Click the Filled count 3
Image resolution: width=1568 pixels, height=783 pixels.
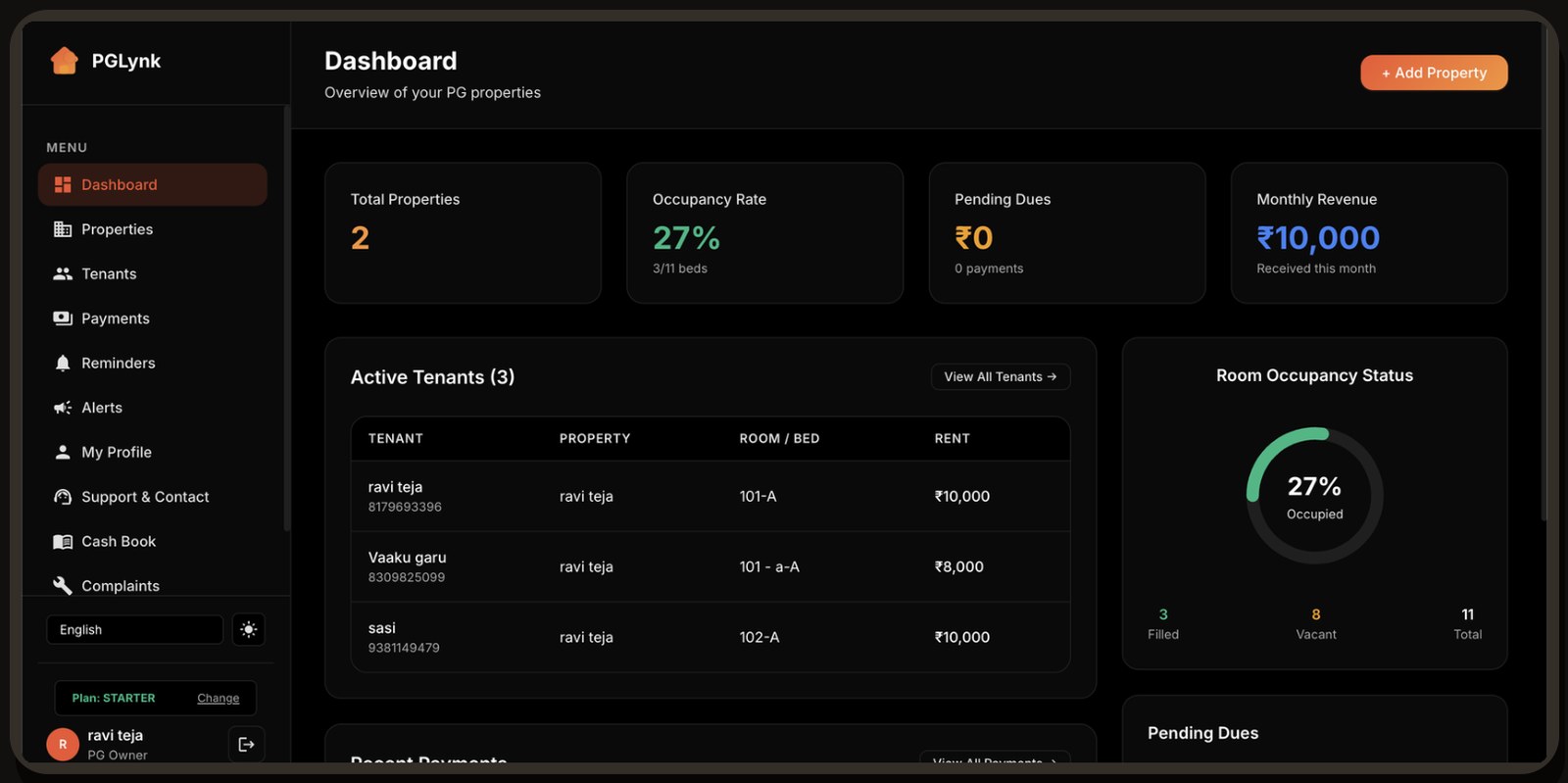[1163, 615]
